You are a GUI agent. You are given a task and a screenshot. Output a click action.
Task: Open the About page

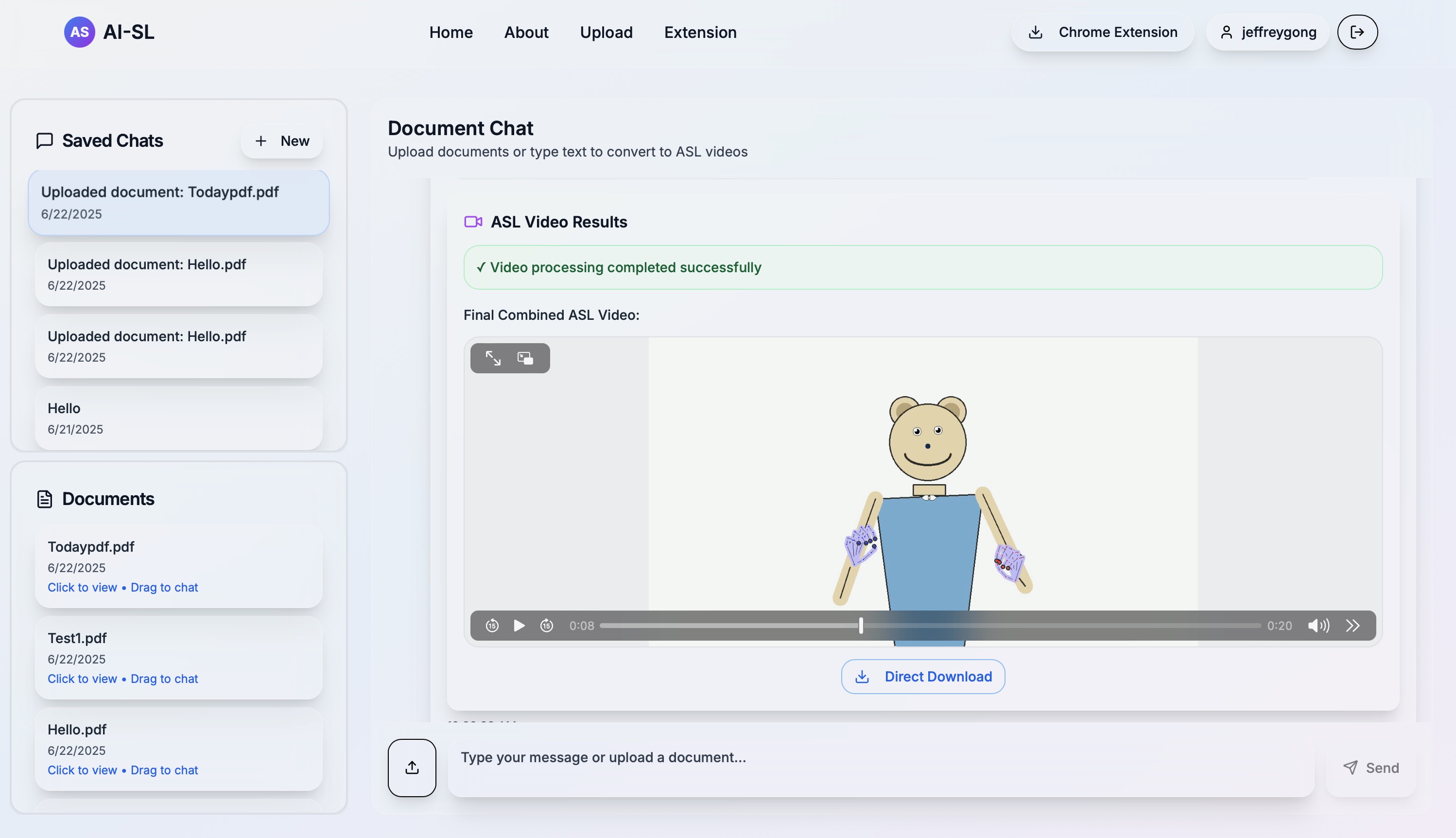coord(526,32)
